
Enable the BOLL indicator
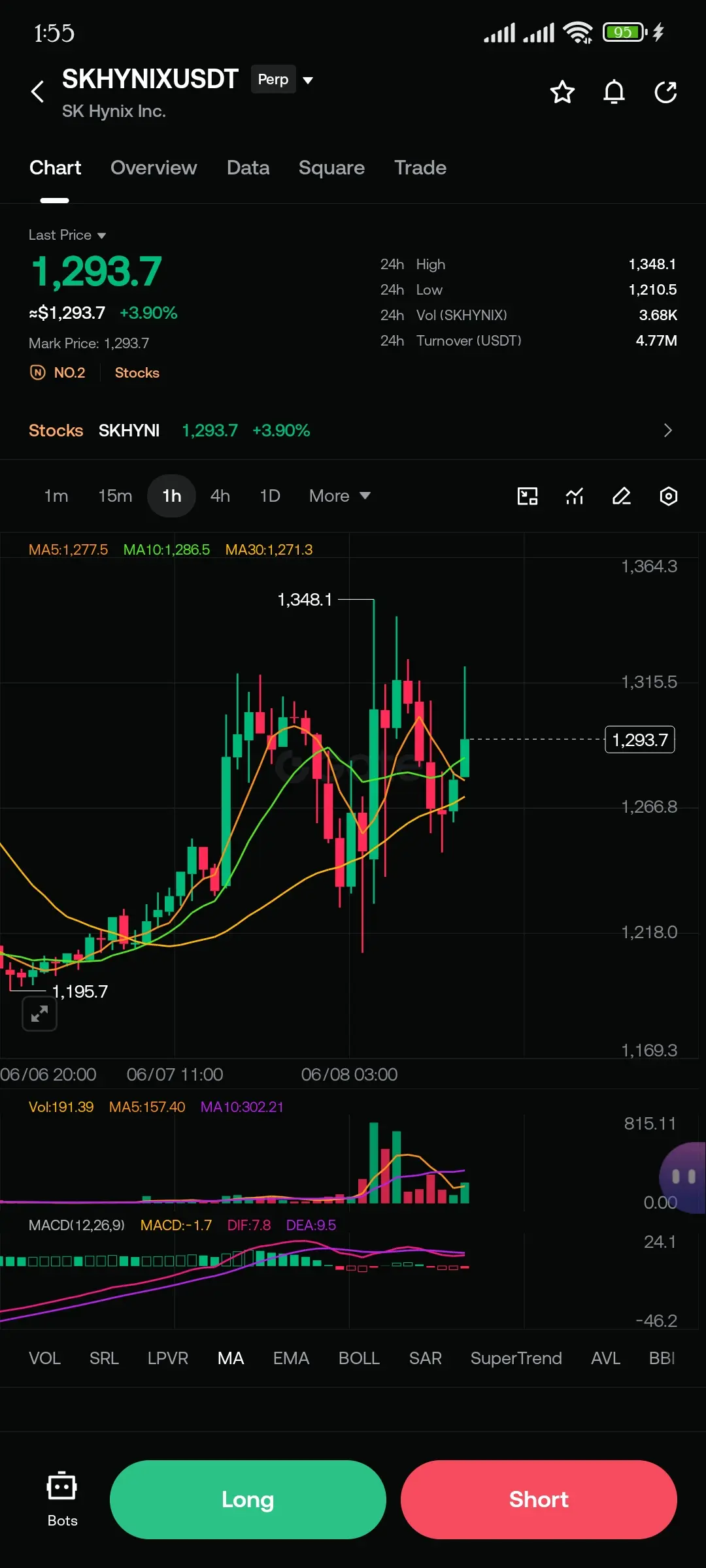point(359,1358)
